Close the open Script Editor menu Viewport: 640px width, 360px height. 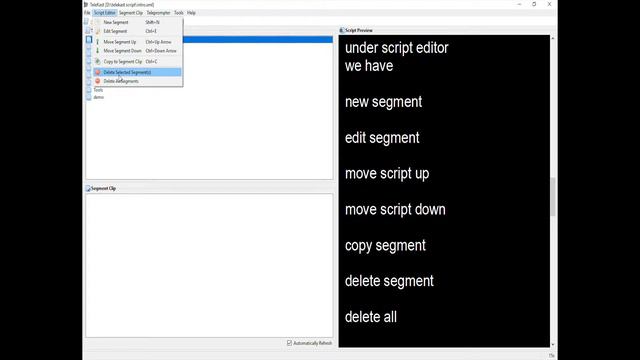click(104, 13)
